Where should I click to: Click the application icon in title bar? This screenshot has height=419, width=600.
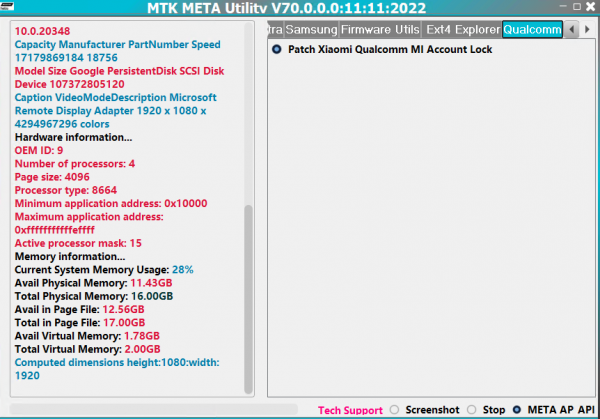point(7,6)
